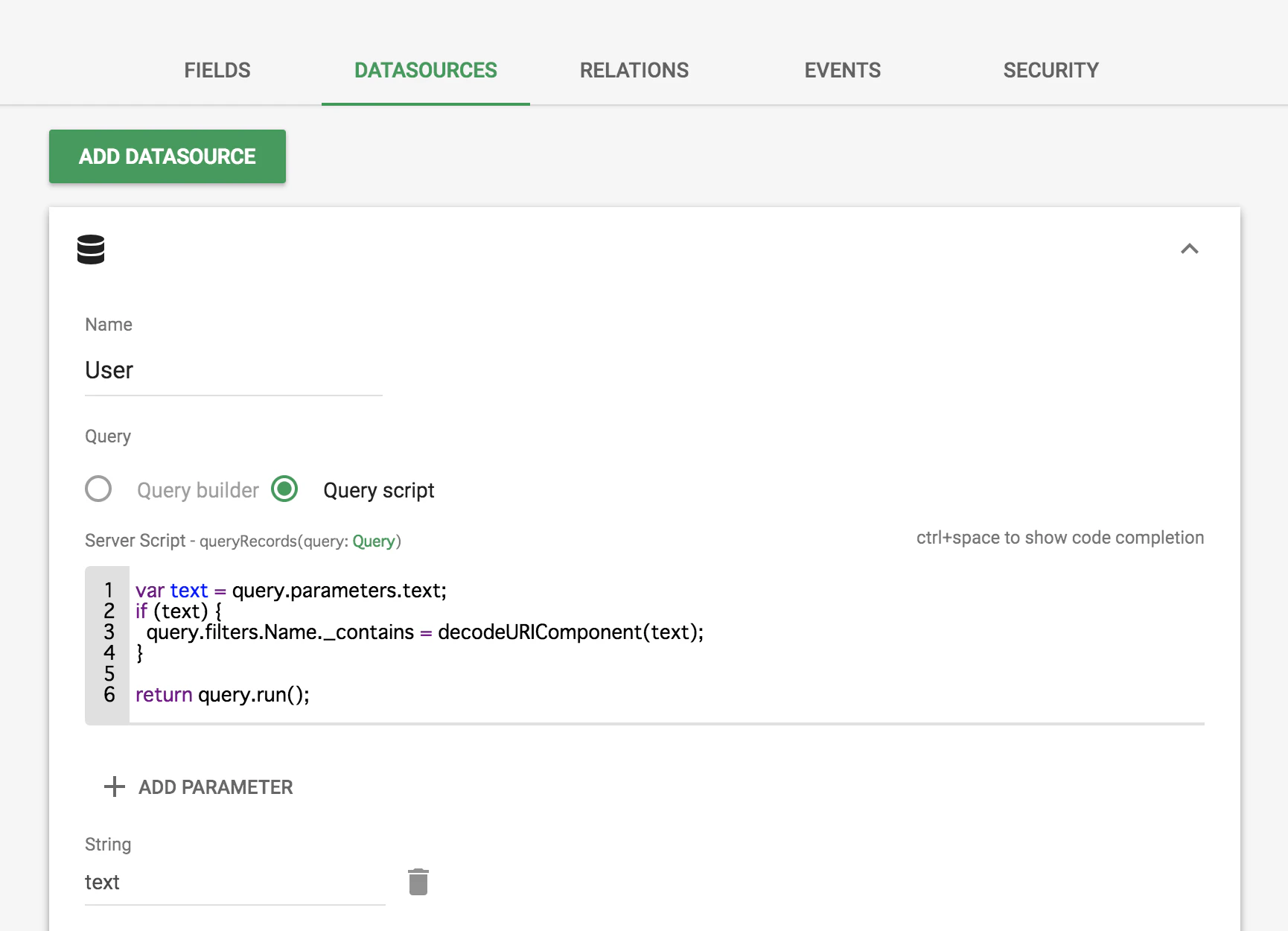
Task: Go to the Relations tab
Action: click(x=634, y=70)
